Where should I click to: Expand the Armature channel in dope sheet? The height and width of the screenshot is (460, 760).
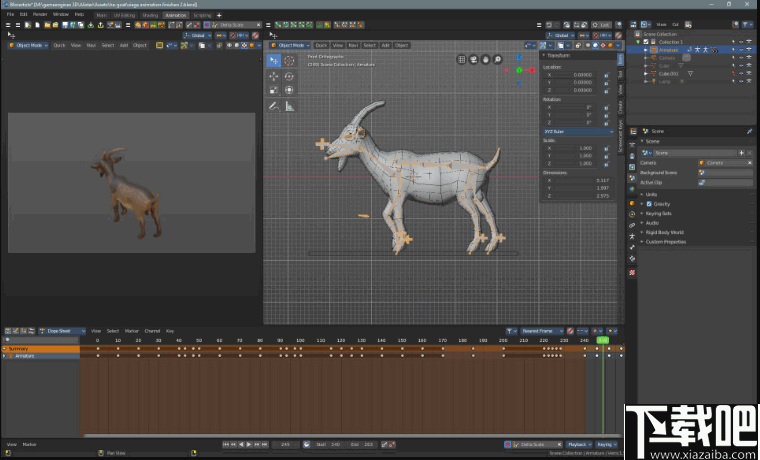[x=4, y=356]
